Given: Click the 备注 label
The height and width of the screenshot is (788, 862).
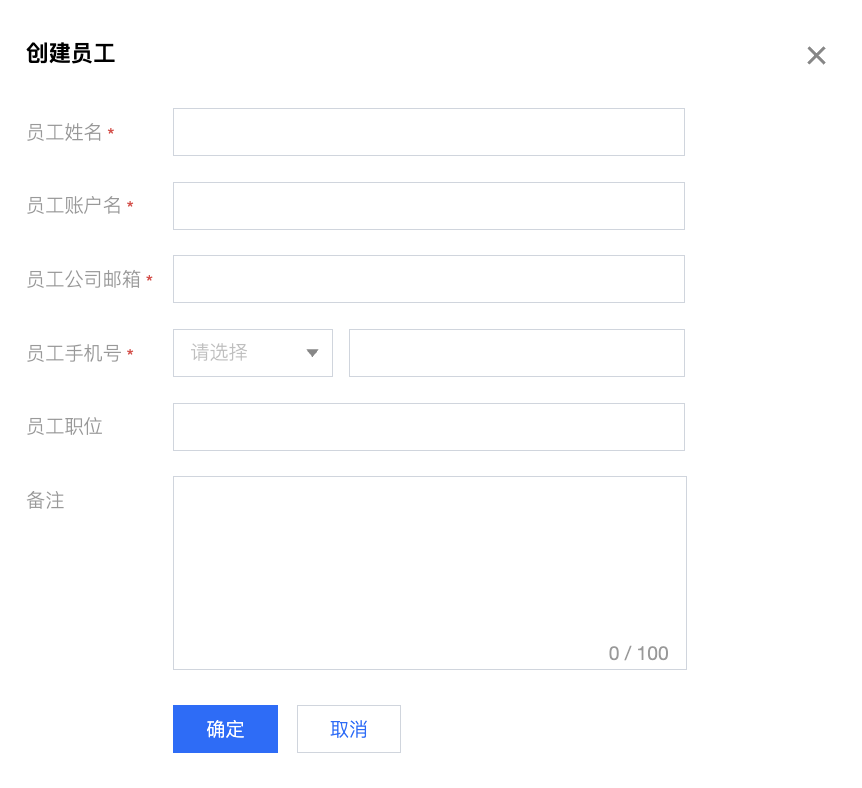Looking at the screenshot, I should point(45,501).
